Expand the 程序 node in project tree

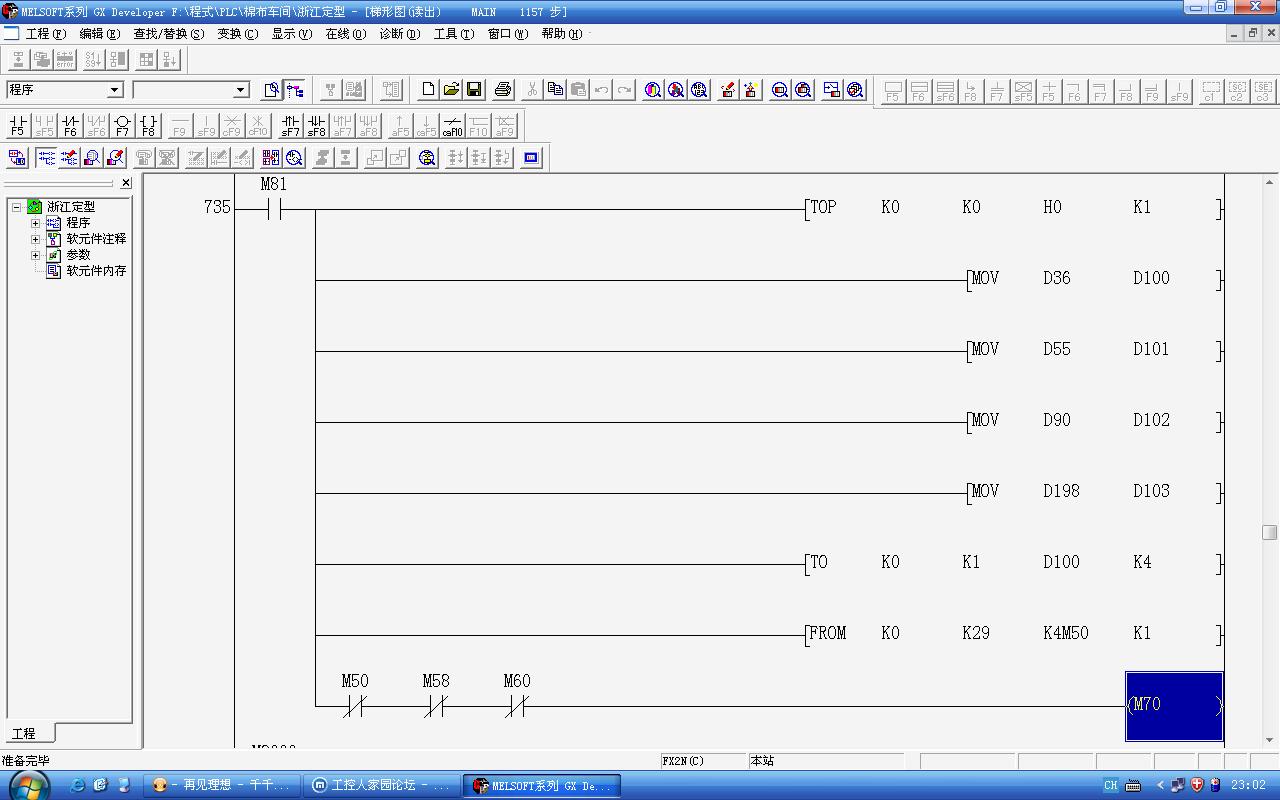(35, 223)
